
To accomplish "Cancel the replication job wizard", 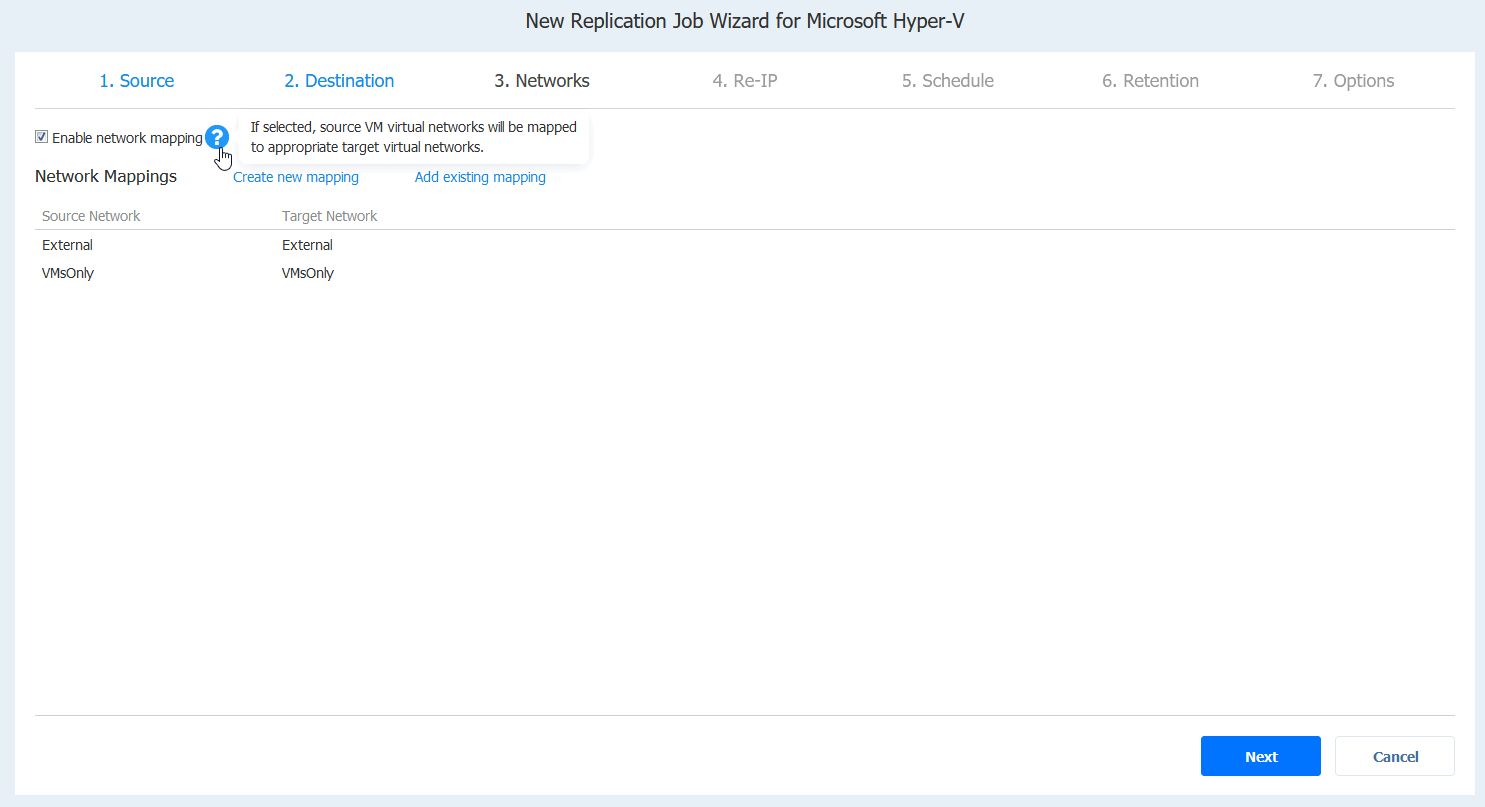I will (1395, 756).
